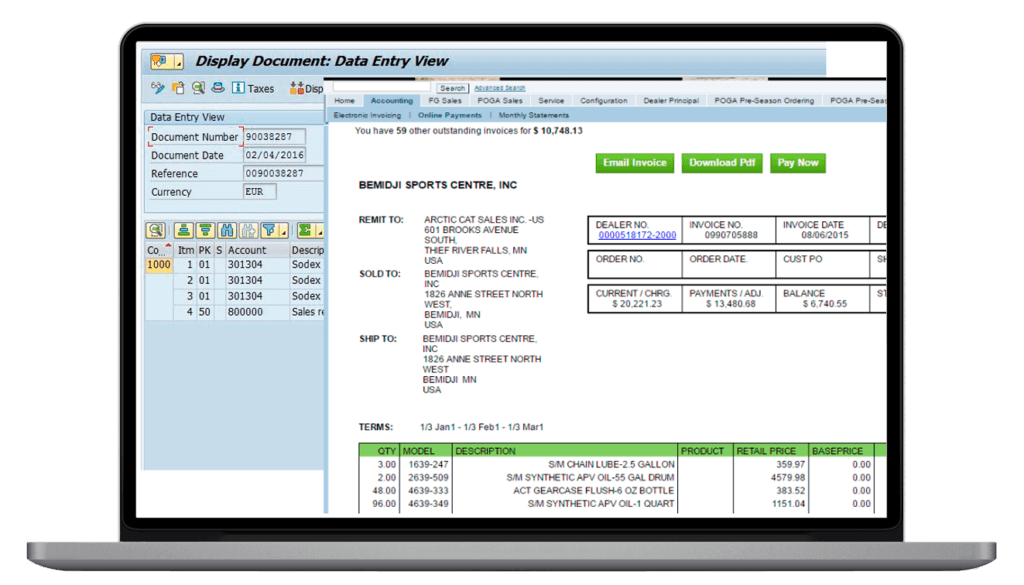Click the PK column header
1024x585 pixels.
pyautogui.click(x=204, y=250)
